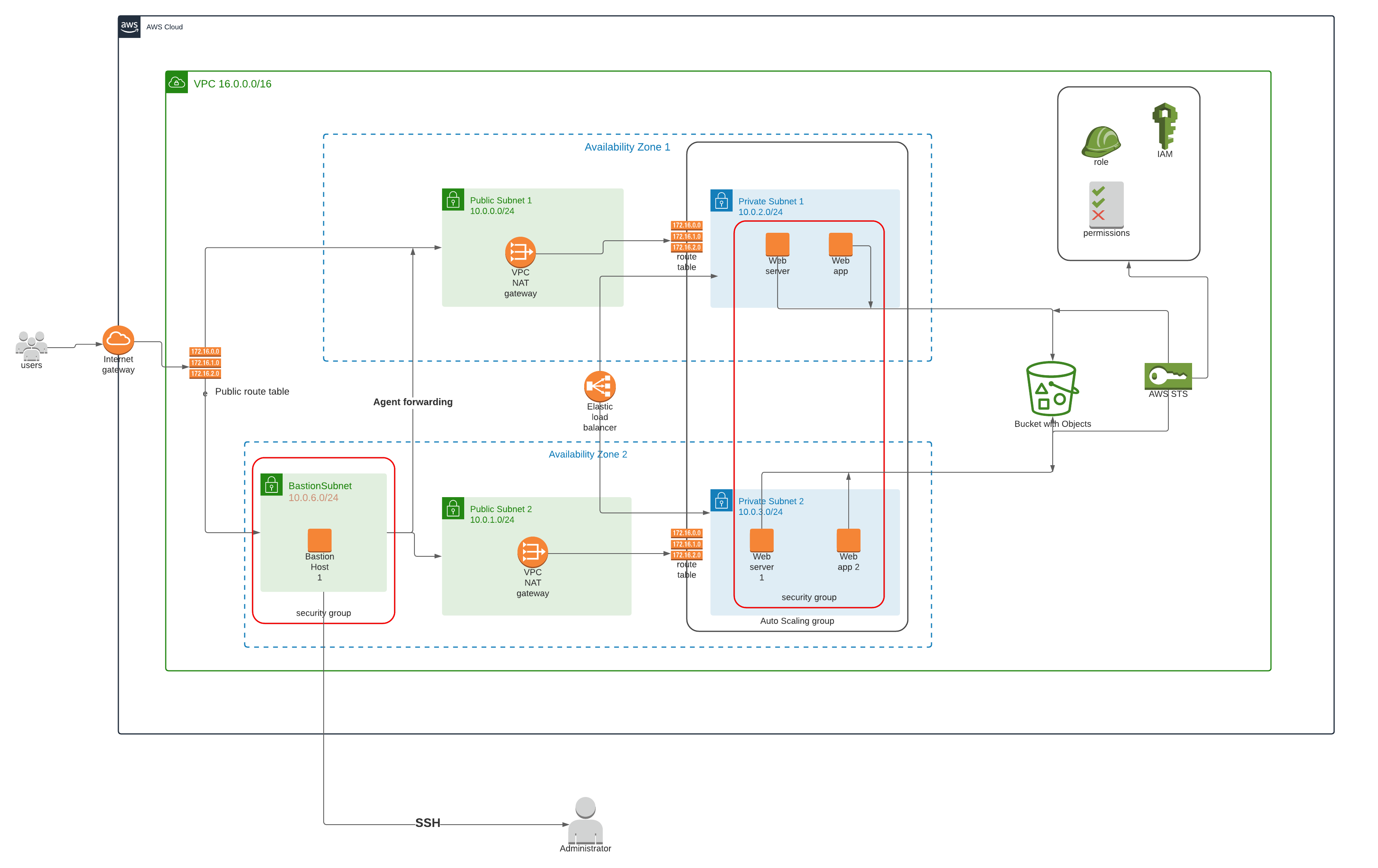Click the Bastion Host 1 instance icon
Image resolution: width=1378 pixels, height=868 pixels.
[x=319, y=539]
